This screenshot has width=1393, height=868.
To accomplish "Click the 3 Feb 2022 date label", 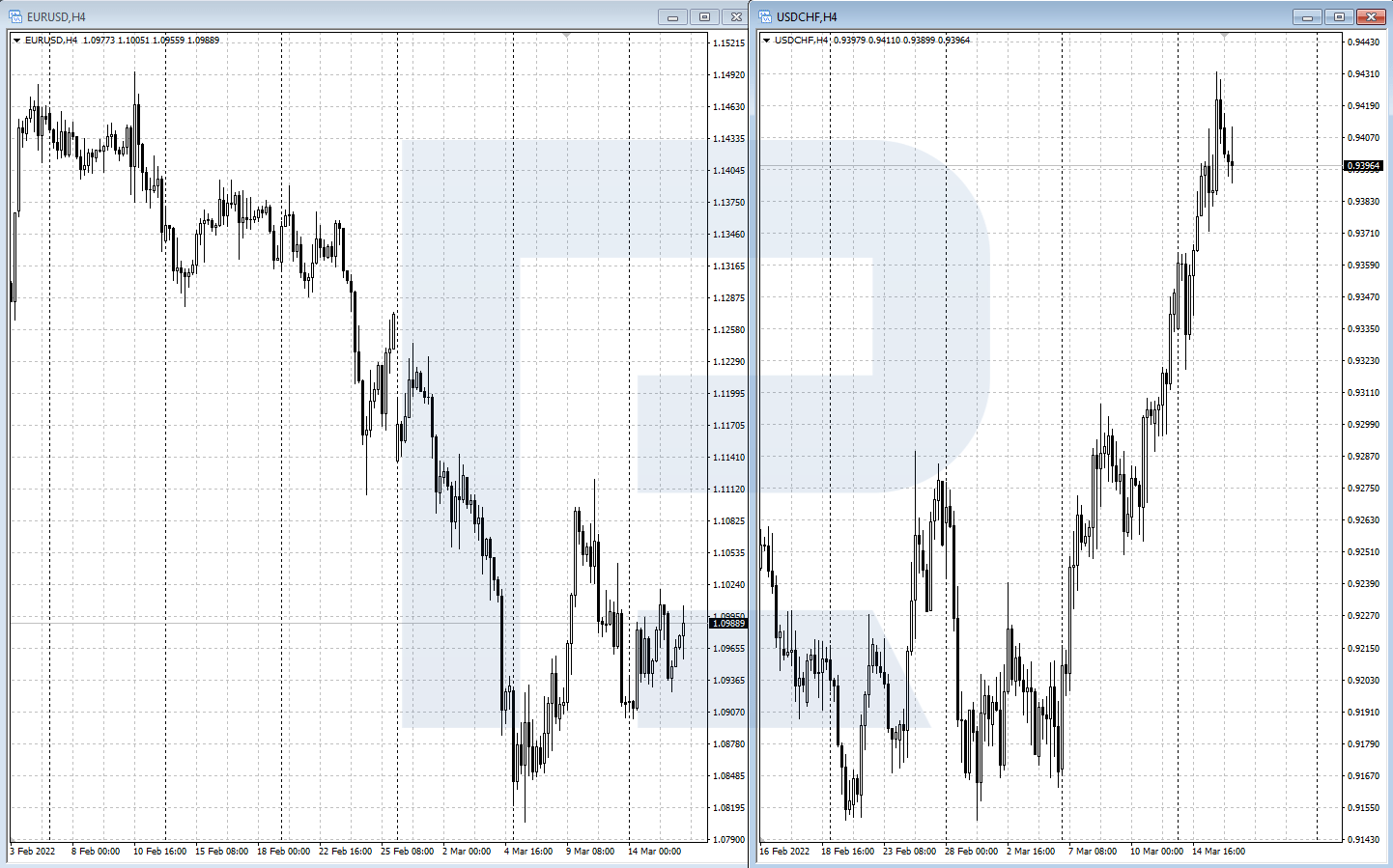I will (33, 852).
